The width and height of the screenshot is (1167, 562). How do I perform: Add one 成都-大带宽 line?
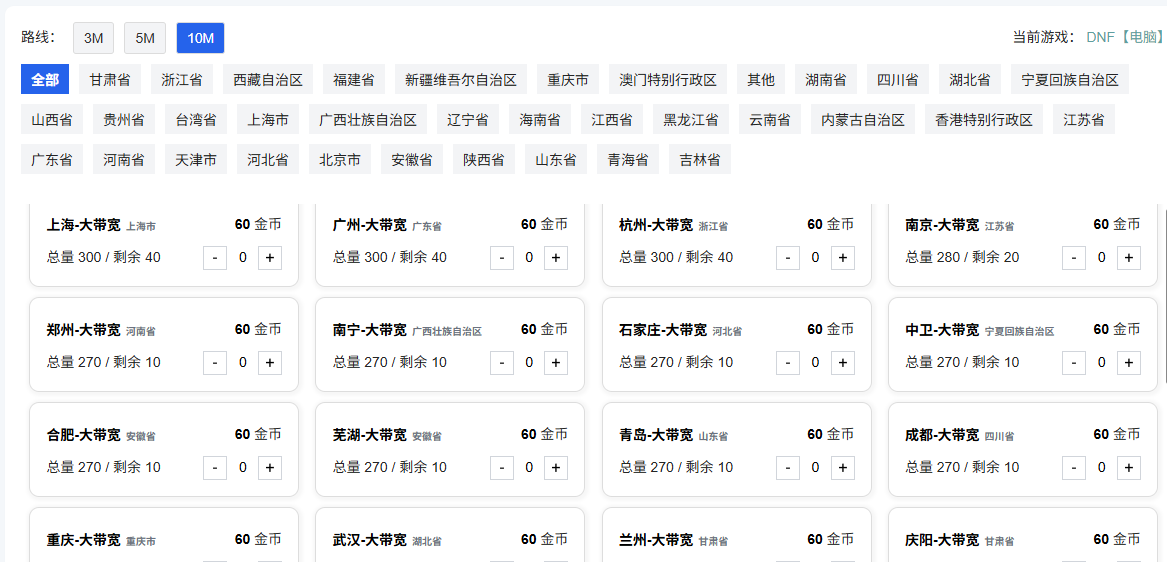[x=1129, y=468]
